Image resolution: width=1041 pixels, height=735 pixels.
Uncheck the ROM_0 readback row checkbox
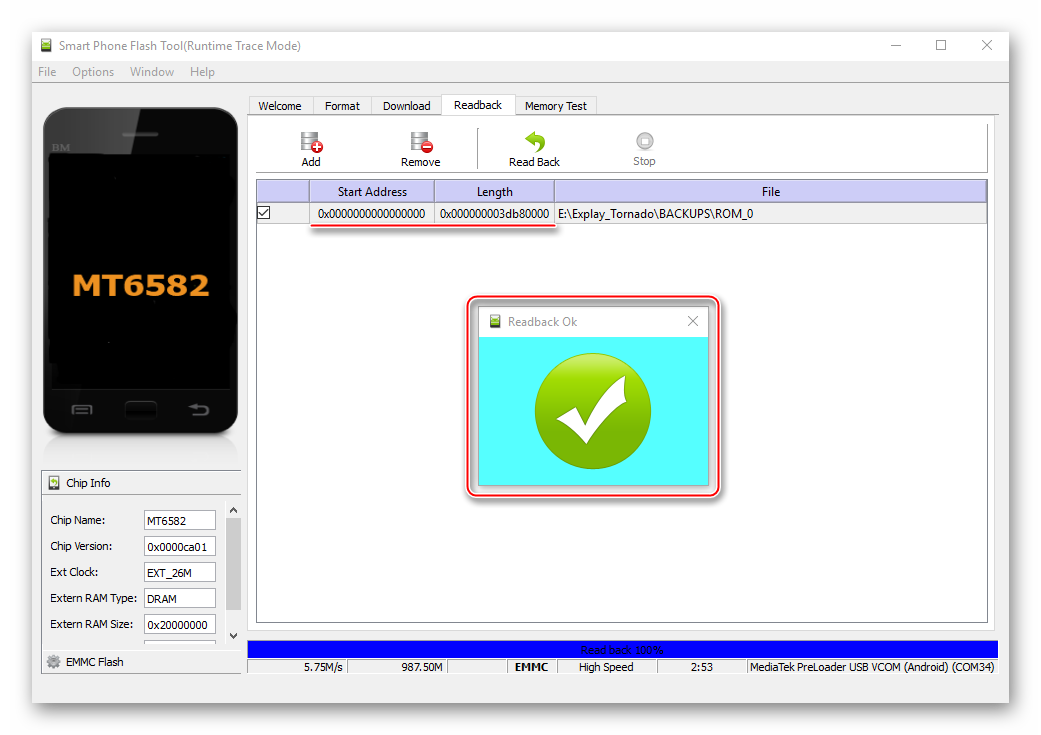click(264, 212)
